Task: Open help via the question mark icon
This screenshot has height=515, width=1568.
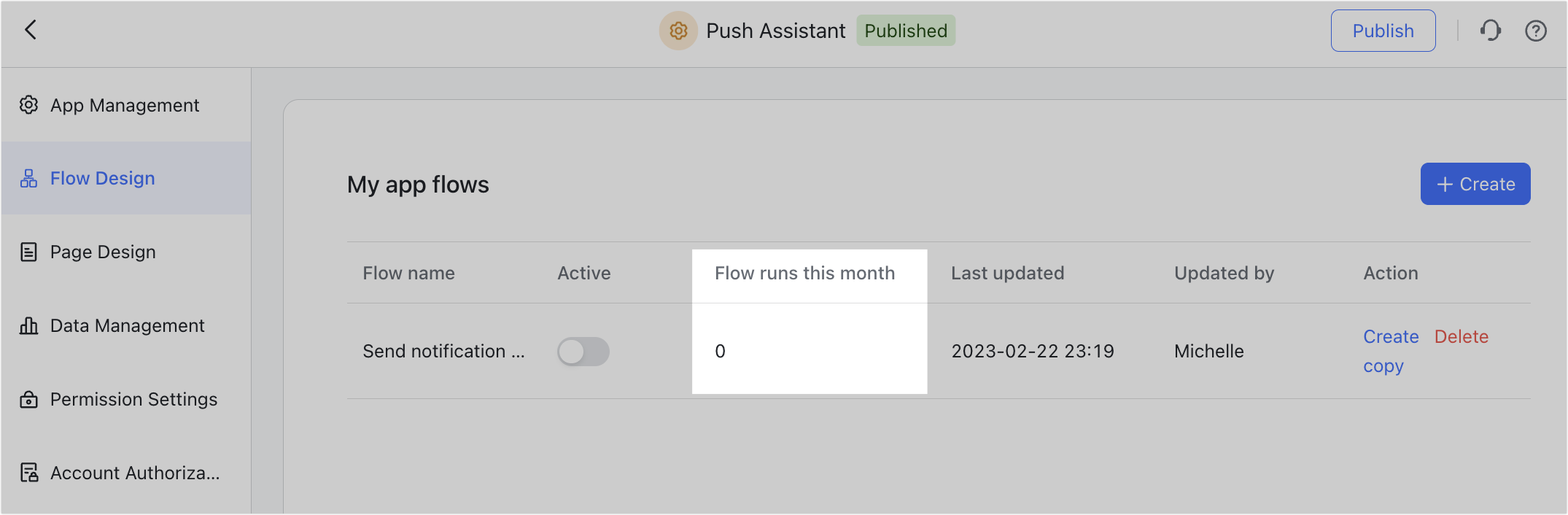Action: [1536, 31]
